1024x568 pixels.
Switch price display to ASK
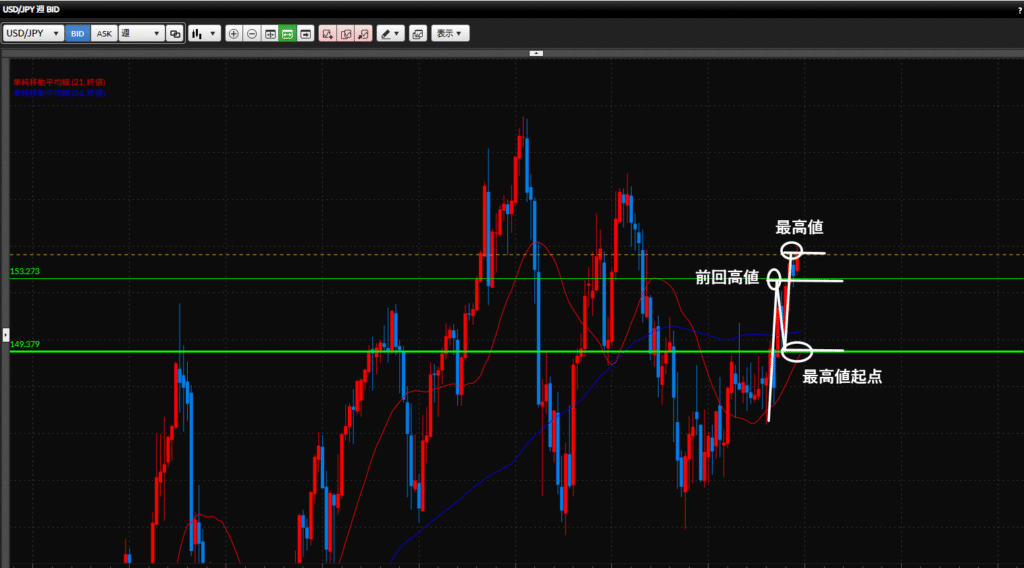tap(104, 33)
